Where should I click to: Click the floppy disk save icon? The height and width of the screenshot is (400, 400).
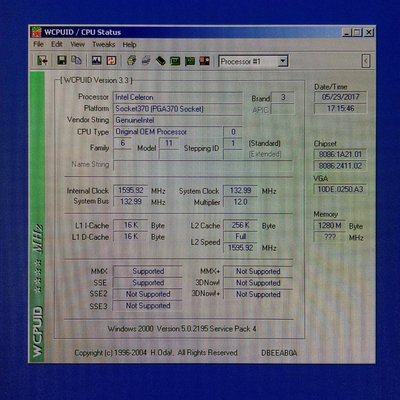tap(62, 60)
